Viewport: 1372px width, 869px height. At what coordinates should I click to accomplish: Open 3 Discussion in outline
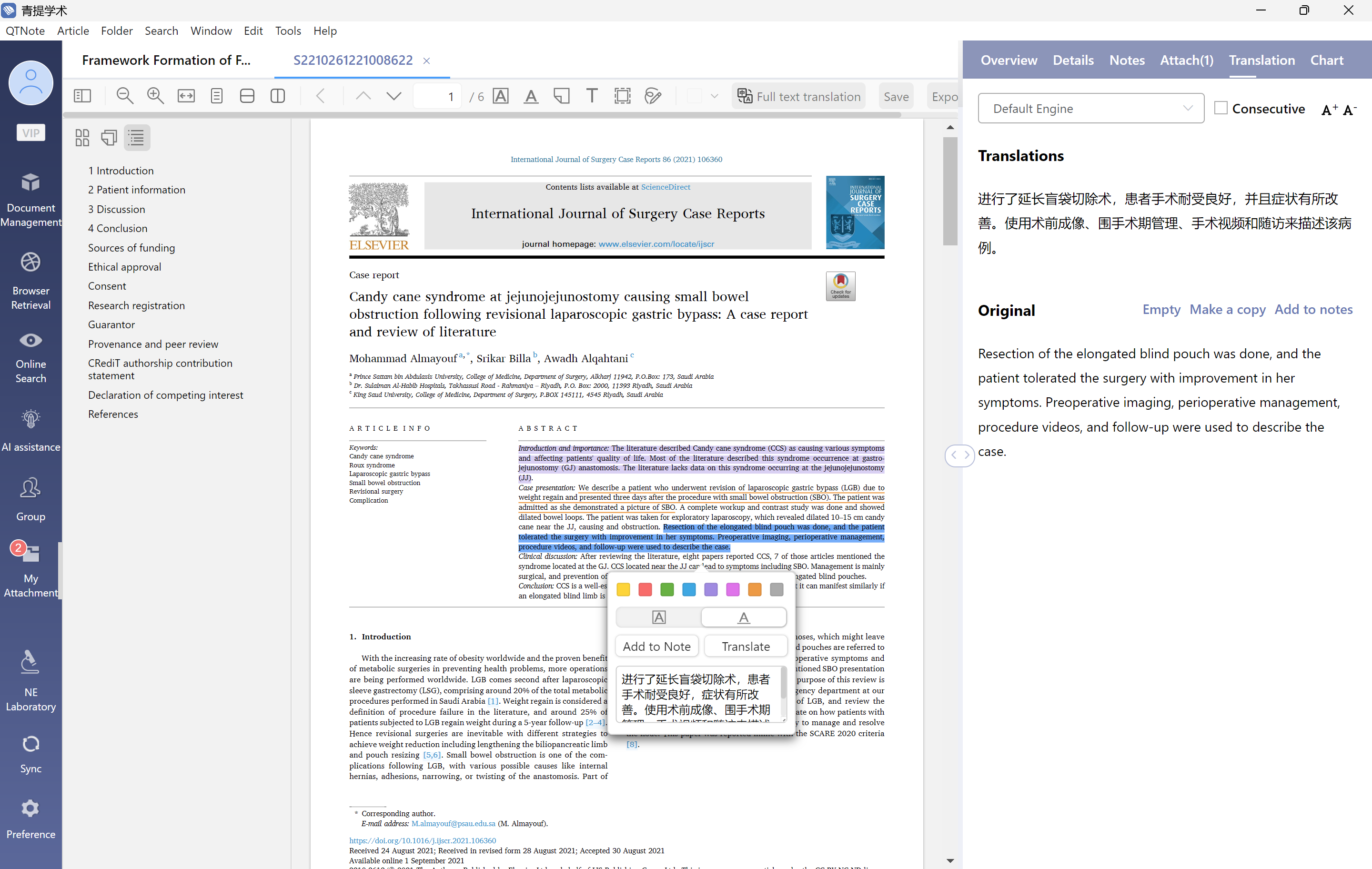pos(116,209)
